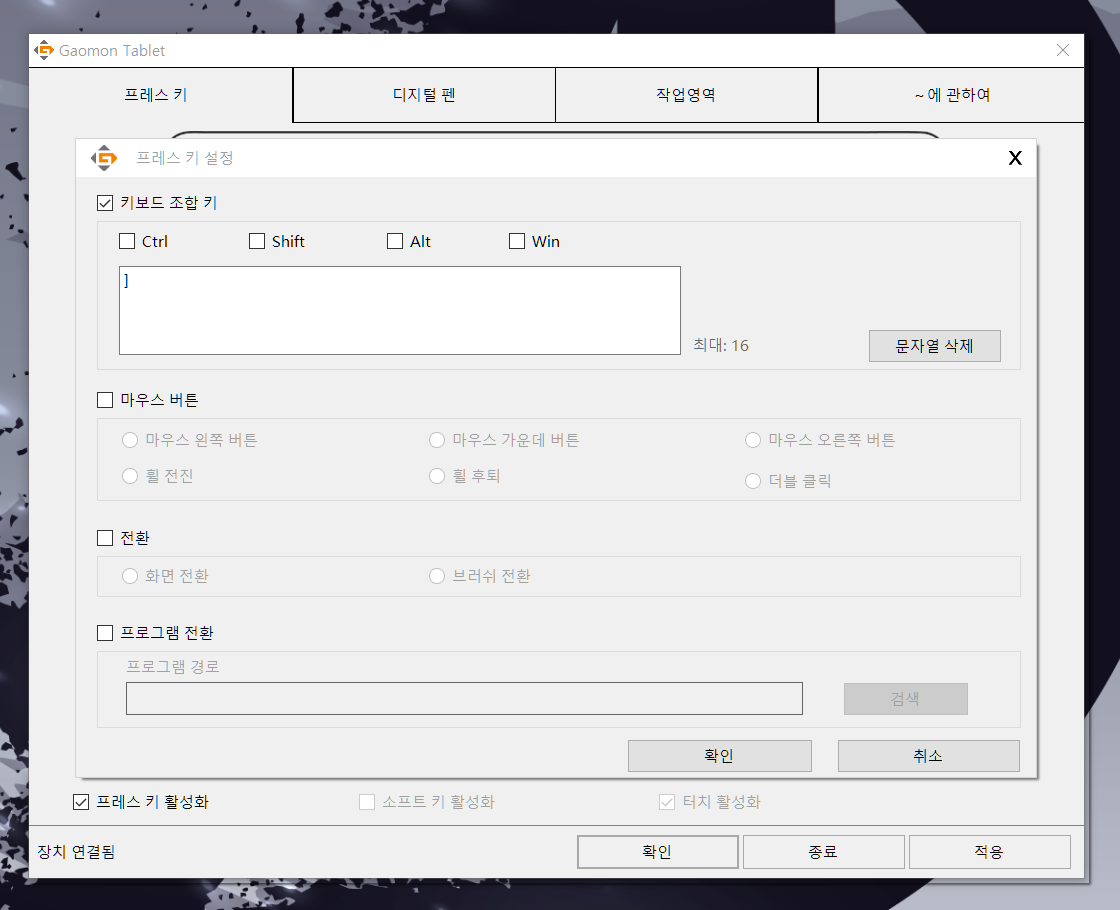1120x910 pixels.
Task: Close the 프레스 키 설정 dialog with X
Action: (1015, 158)
